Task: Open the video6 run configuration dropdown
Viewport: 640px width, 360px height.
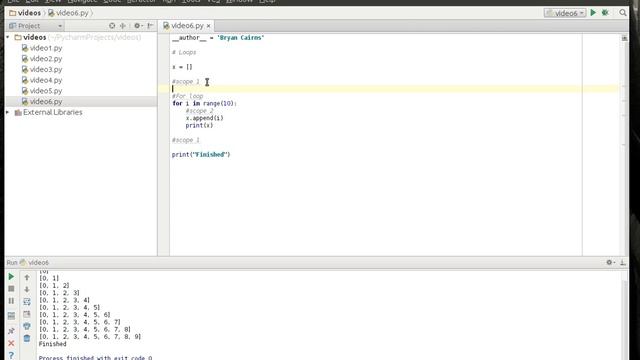Action: click(565, 13)
